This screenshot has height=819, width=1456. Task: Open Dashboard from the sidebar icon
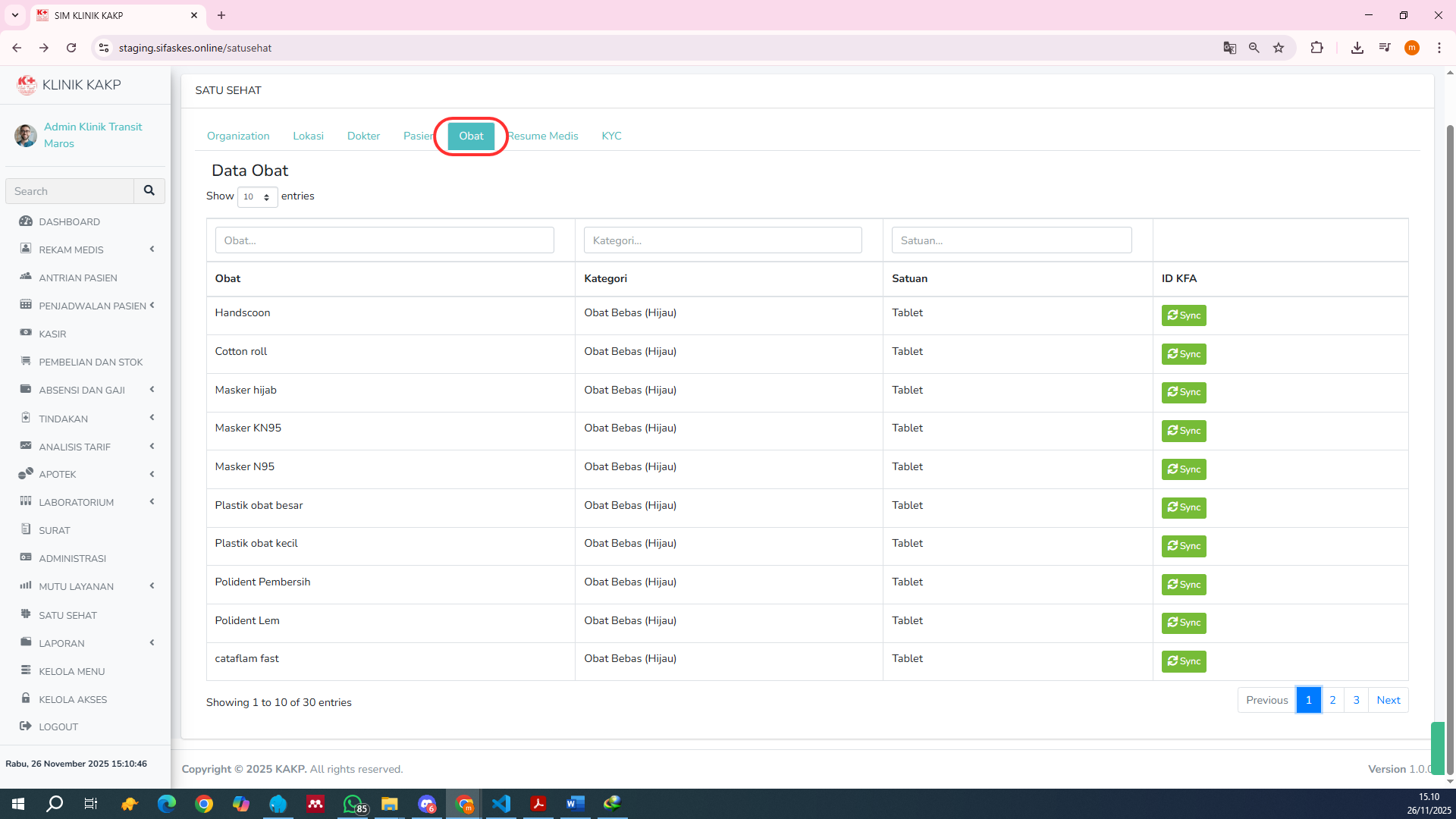coord(26,221)
